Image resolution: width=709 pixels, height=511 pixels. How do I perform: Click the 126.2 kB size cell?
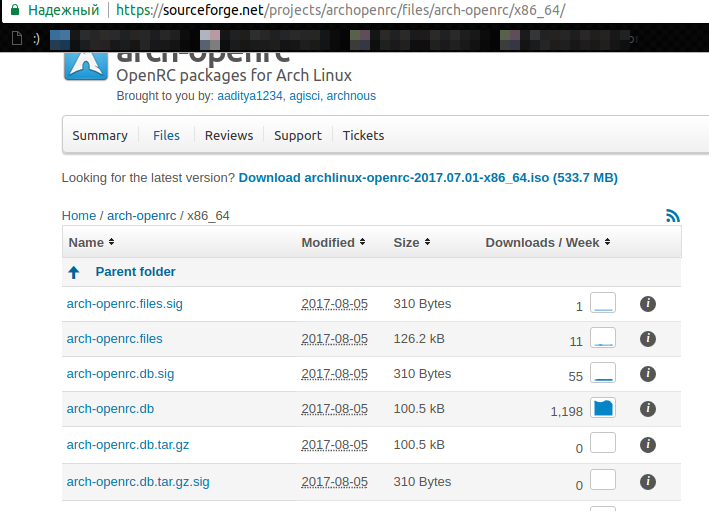pos(419,339)
